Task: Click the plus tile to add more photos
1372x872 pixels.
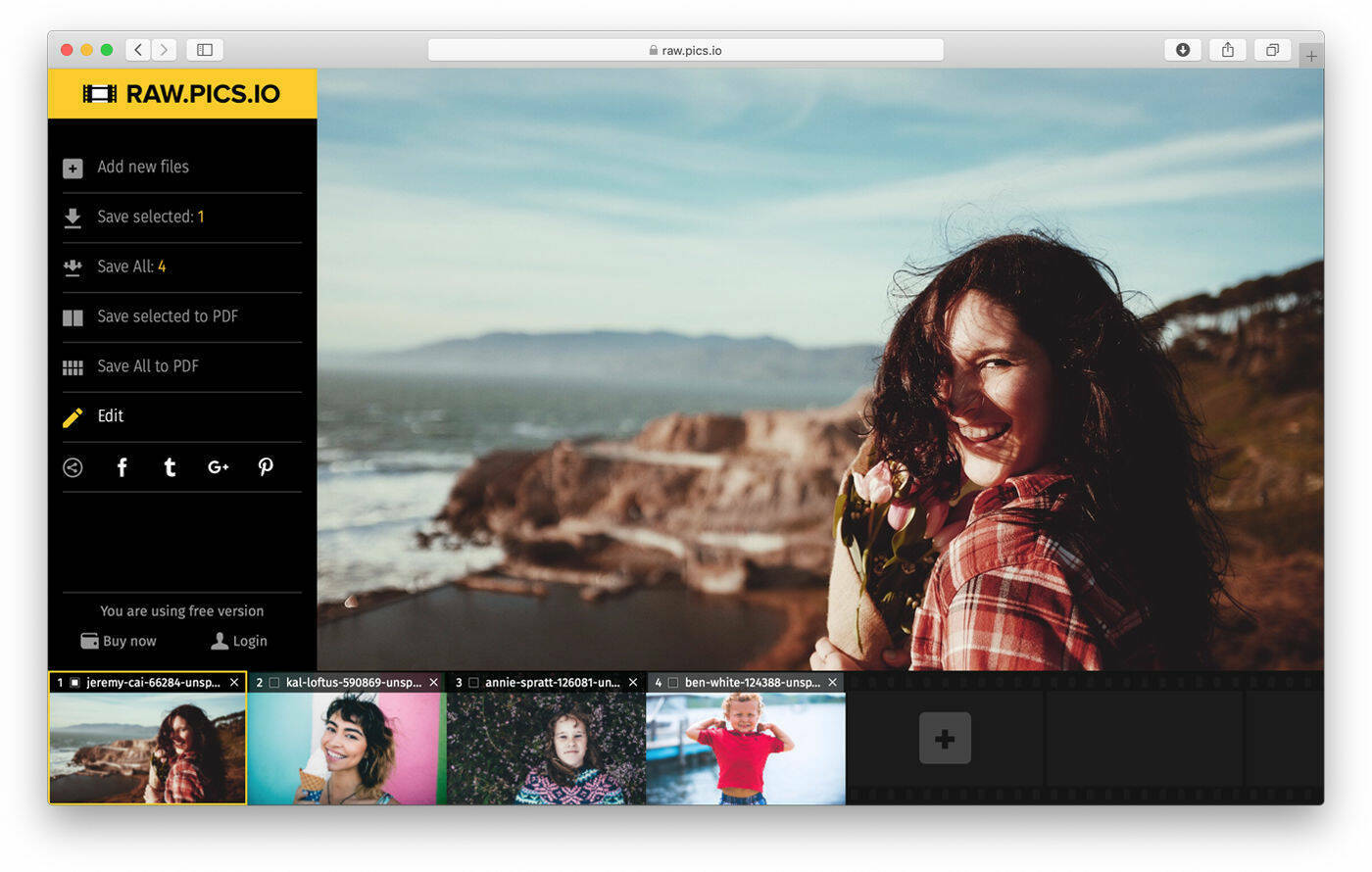Action: (944, 738)
